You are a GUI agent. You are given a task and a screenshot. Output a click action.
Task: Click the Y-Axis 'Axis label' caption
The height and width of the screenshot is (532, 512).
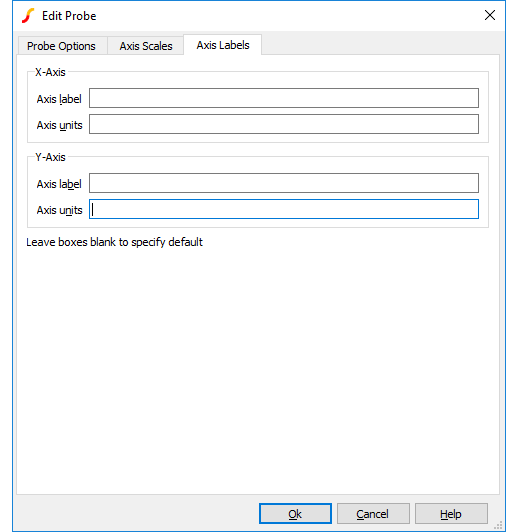(59, 184)
